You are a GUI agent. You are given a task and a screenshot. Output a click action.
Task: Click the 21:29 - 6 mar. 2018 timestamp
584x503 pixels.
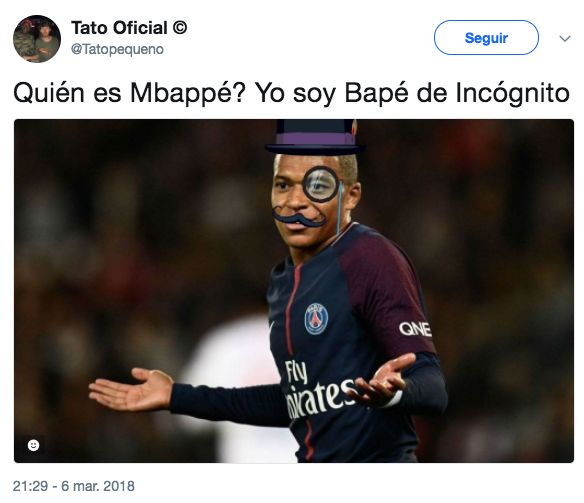pos(74,486)
